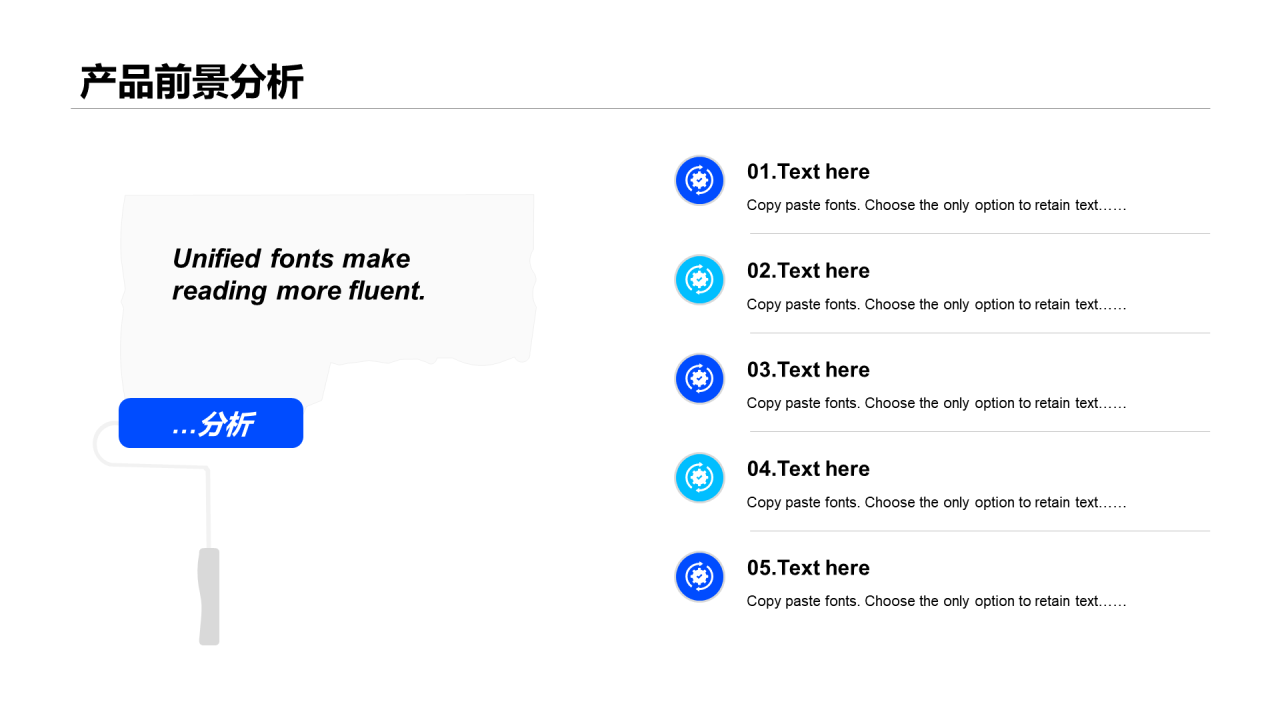This screenshot has height=720, width=1280.
Task: Select the description text under 03.Text here
Action: pos(936,403)
